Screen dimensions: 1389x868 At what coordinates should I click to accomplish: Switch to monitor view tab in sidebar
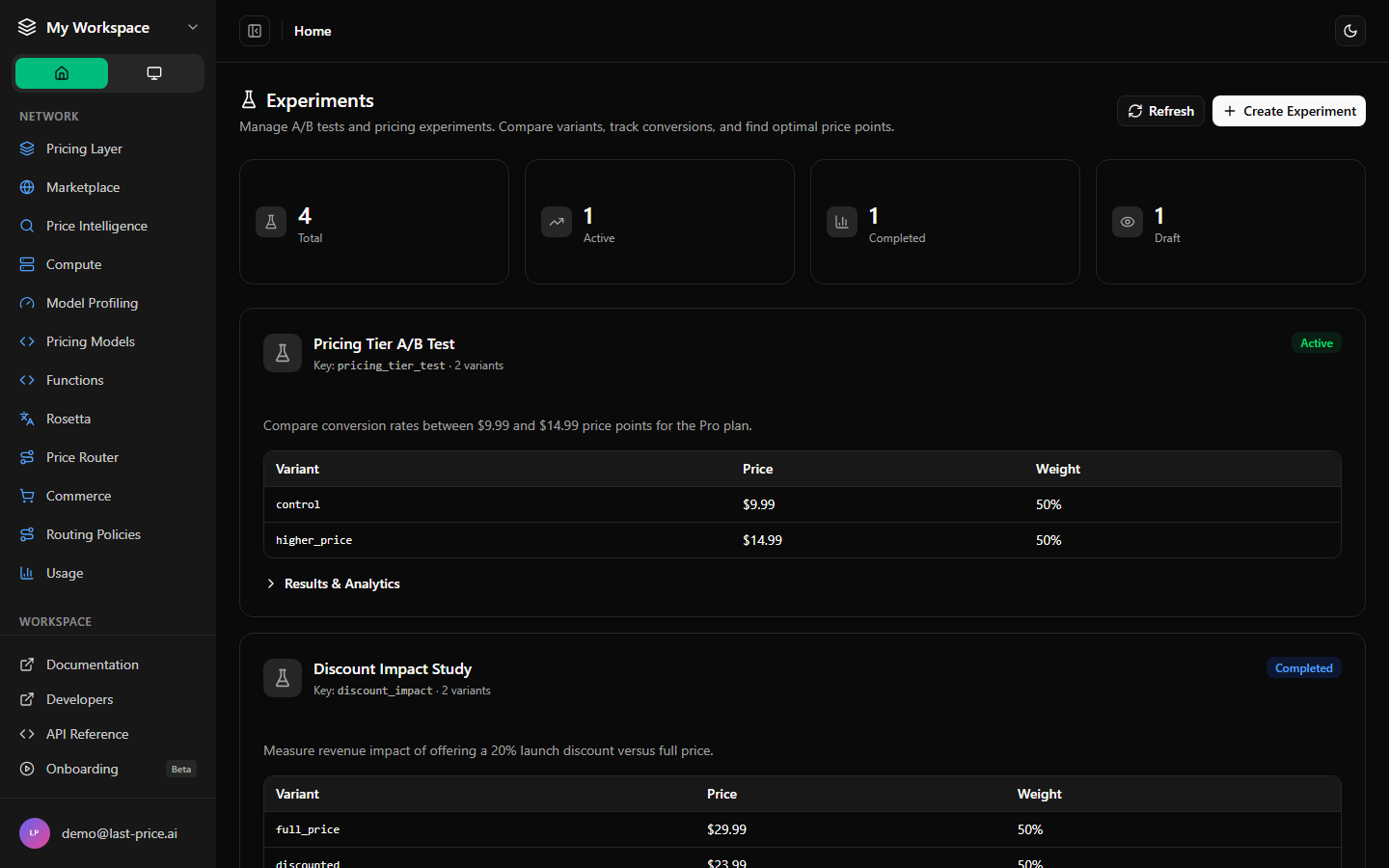coord(154,73)
